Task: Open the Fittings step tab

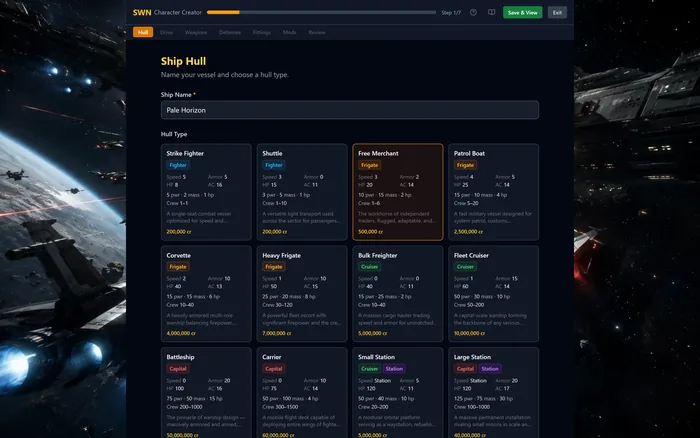Action: 262,32
